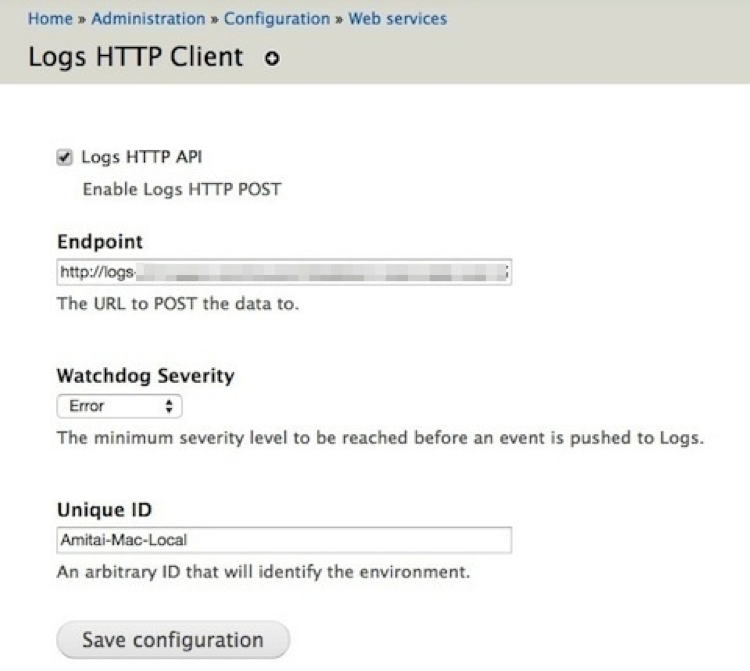750x671 pixels.
Task: Click the Watchdog Severity label
Action: [146, 376]
